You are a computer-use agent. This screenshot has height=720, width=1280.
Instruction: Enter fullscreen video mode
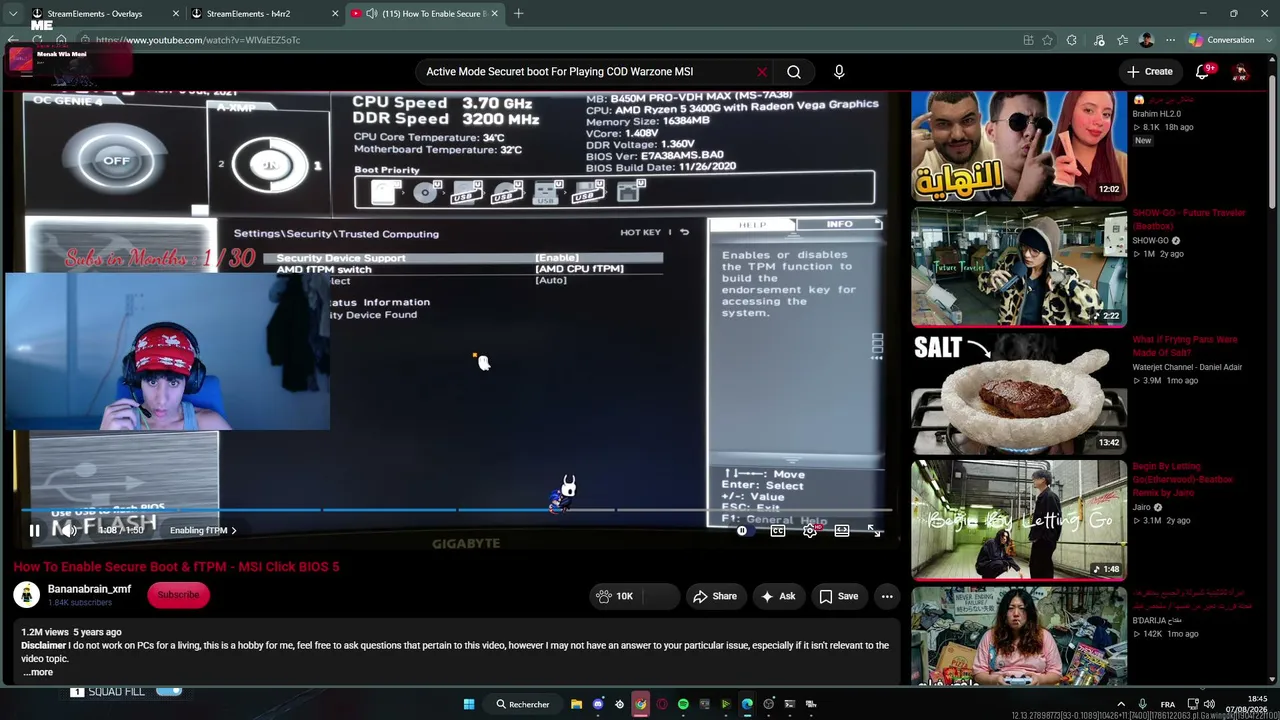(x=874, y=531)
